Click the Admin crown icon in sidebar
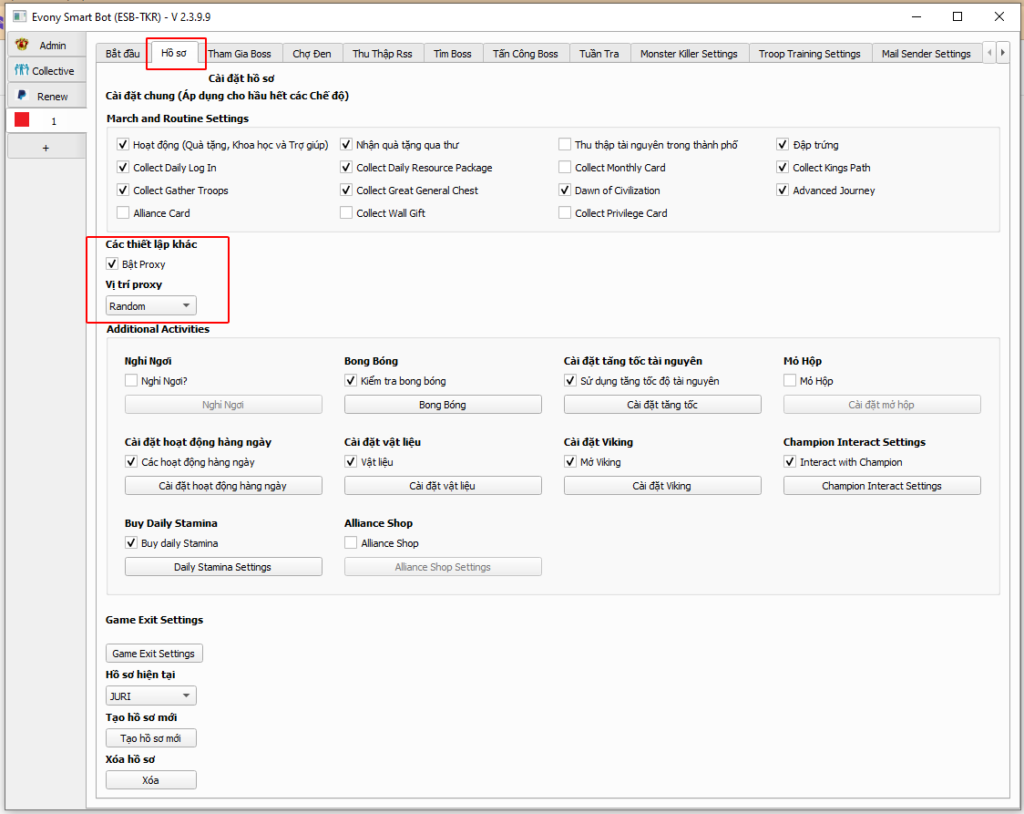The height and width of the screenshot is (814, 1024). (x=22, y=45)
